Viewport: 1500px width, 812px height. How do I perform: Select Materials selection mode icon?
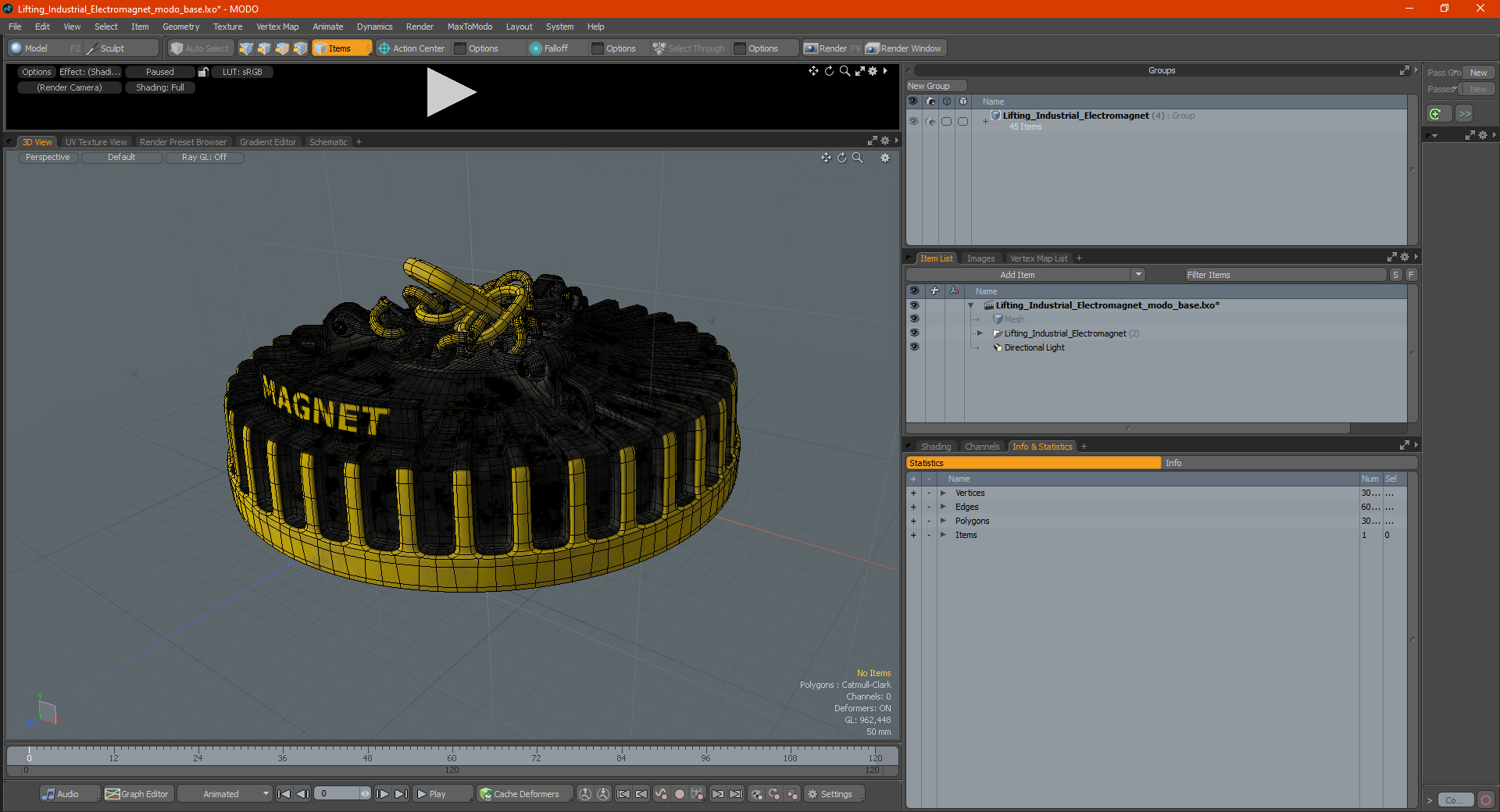coord(300,48)
